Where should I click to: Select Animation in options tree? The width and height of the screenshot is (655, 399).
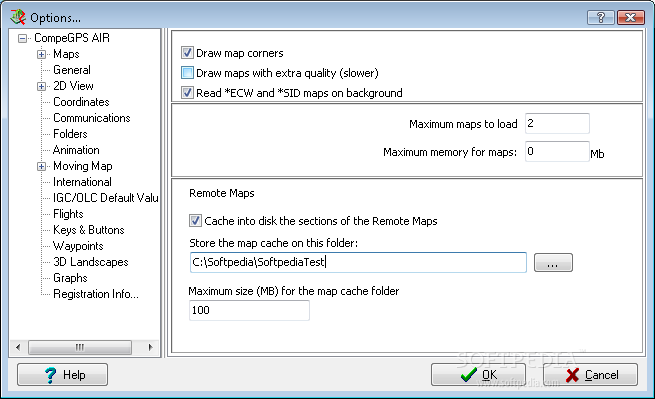[x=76, y=150]
